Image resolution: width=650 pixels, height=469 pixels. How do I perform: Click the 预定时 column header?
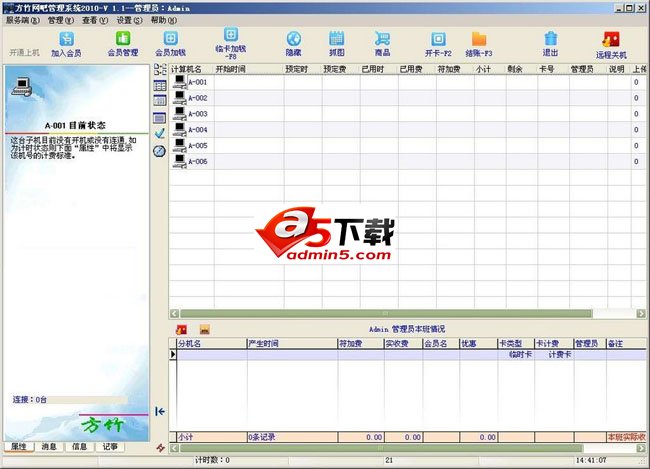pyautogui.click(x=303, y=69)
